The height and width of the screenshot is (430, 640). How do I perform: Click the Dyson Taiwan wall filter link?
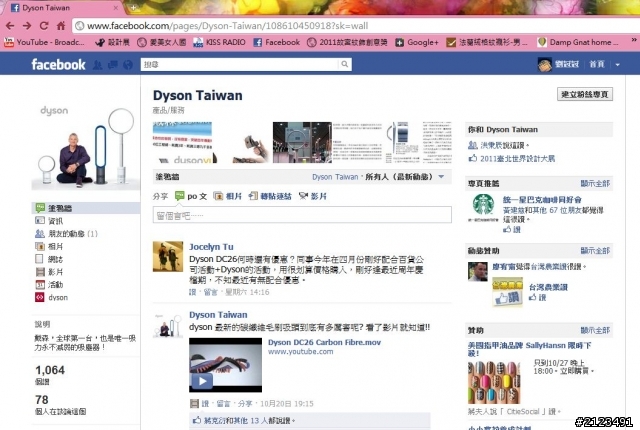point(335,177)
